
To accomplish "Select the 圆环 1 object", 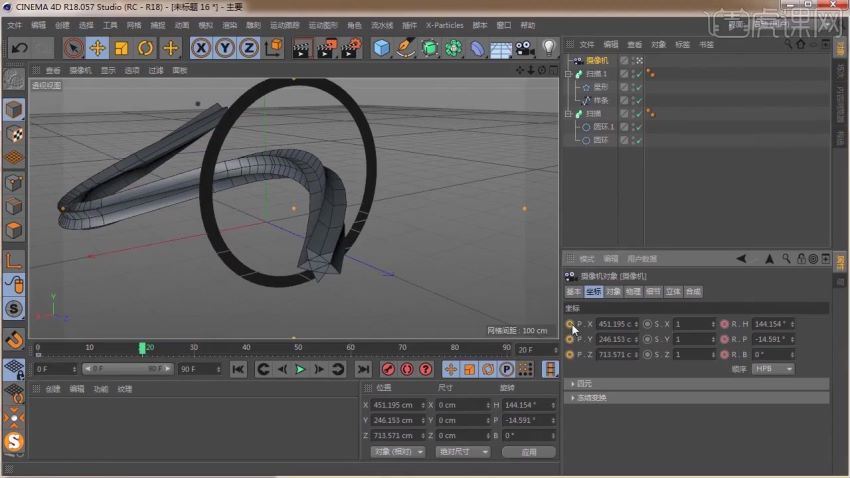I will (x=603, y=127).
